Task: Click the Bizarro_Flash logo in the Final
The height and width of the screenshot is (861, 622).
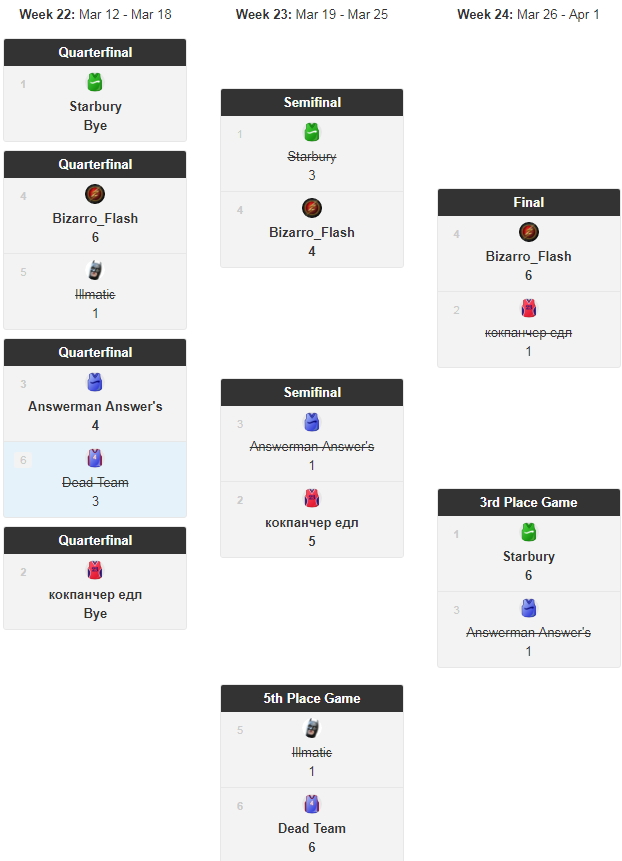Action: point(529,233)
